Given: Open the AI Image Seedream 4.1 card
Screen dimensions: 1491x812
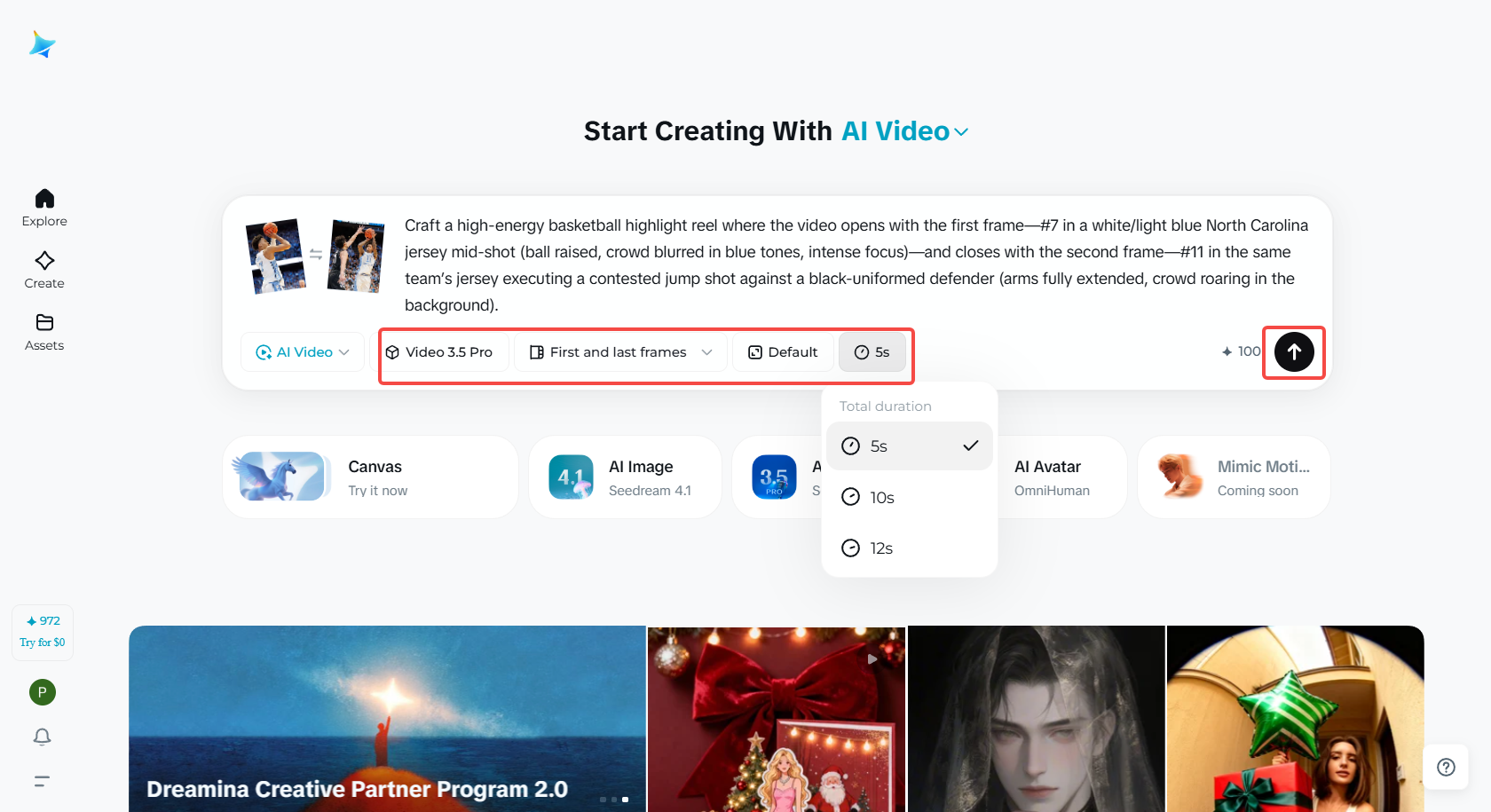Looking at the screenshot, I should pos(625,477).
